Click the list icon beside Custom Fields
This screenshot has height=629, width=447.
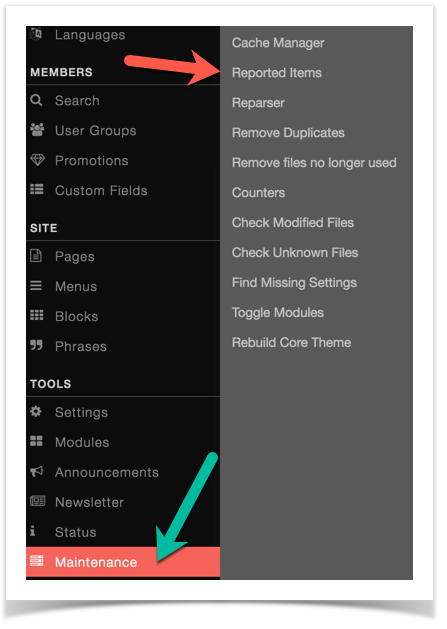pos(37,190)
